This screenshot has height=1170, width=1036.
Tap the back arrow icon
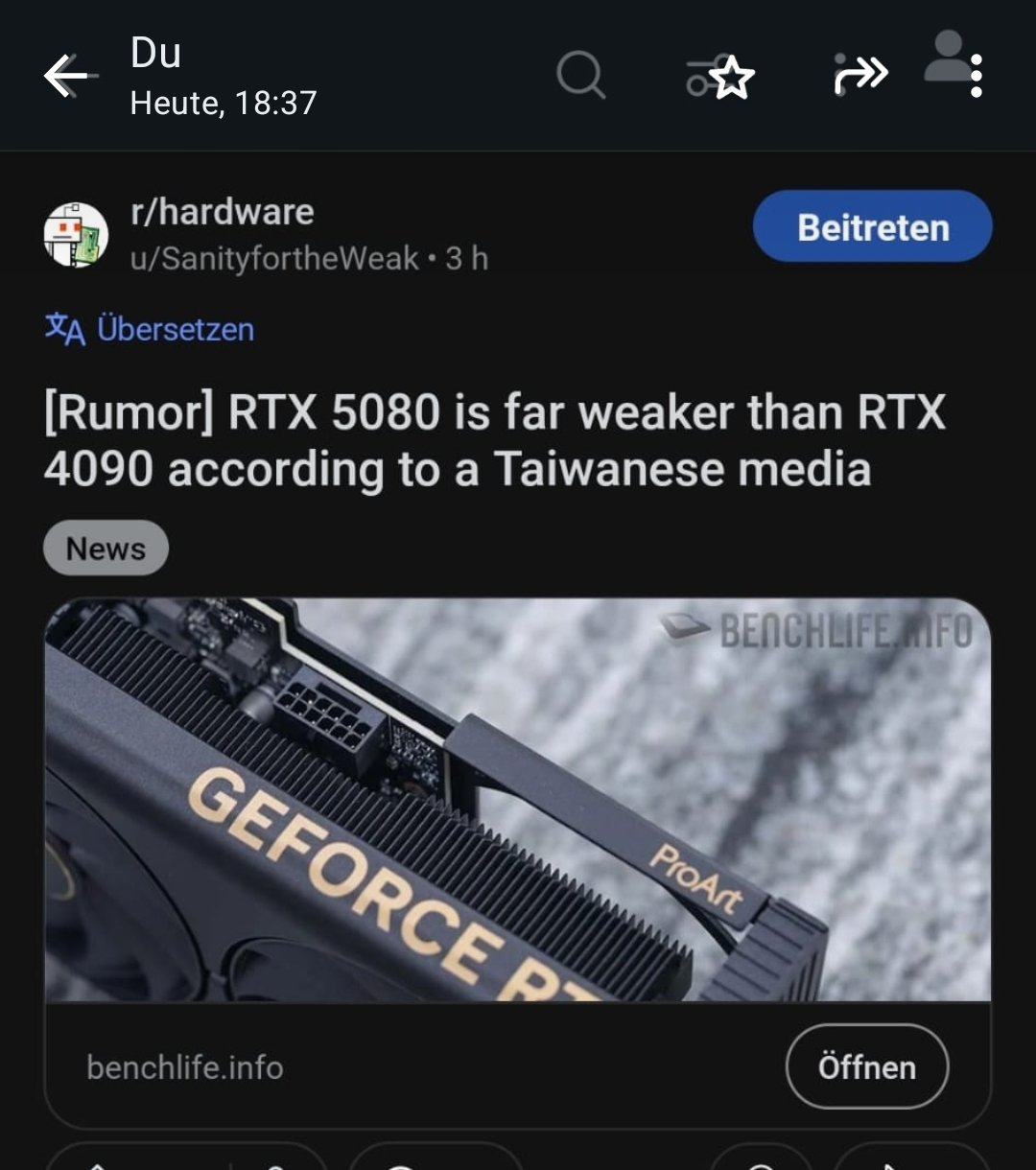click(x=71, y=76)
